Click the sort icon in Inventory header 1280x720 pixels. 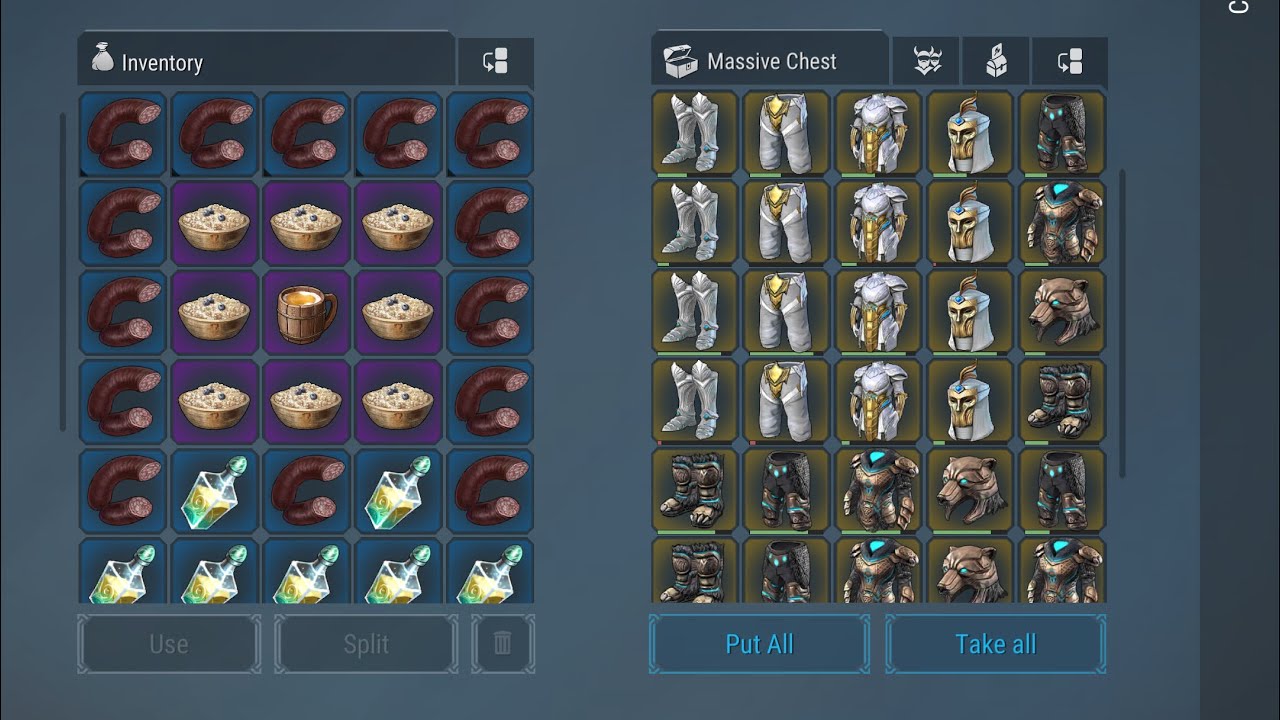click(x=495, y=62)
